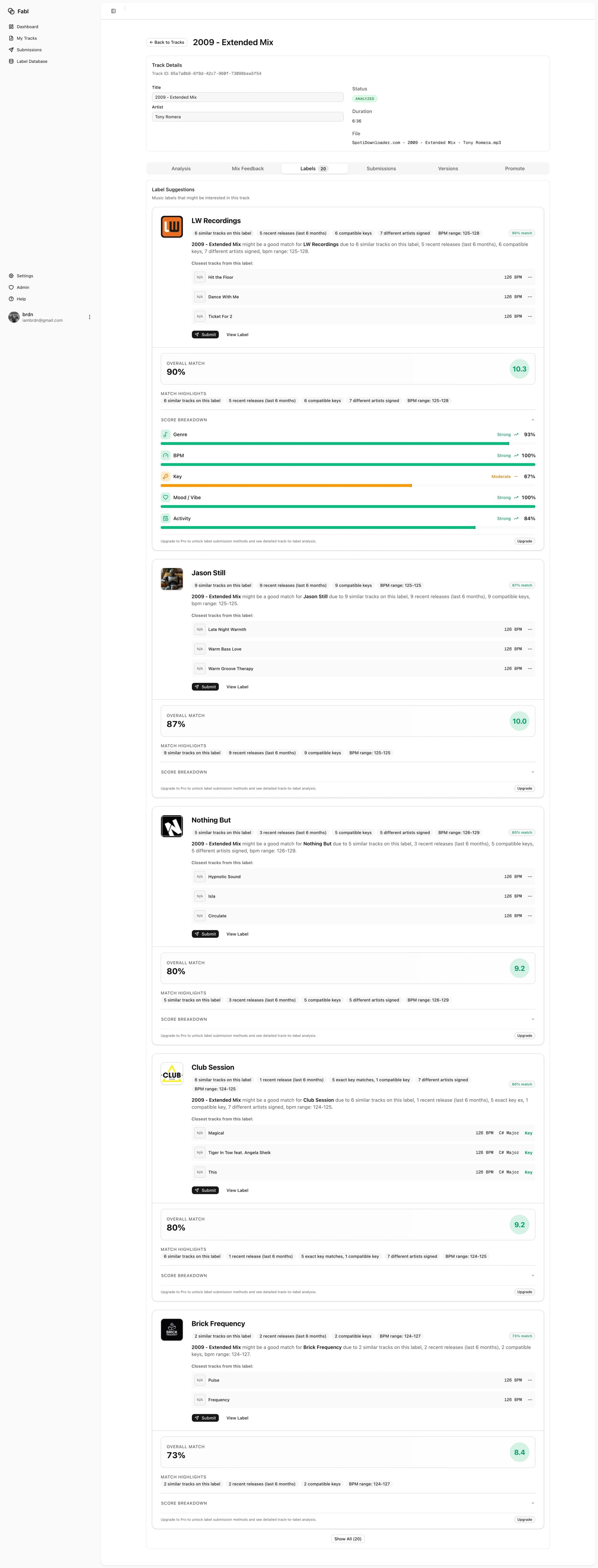This screenshot has height=1568, width=598.
Task: Open Settings in the sidebar
Action: click(24, 276)
